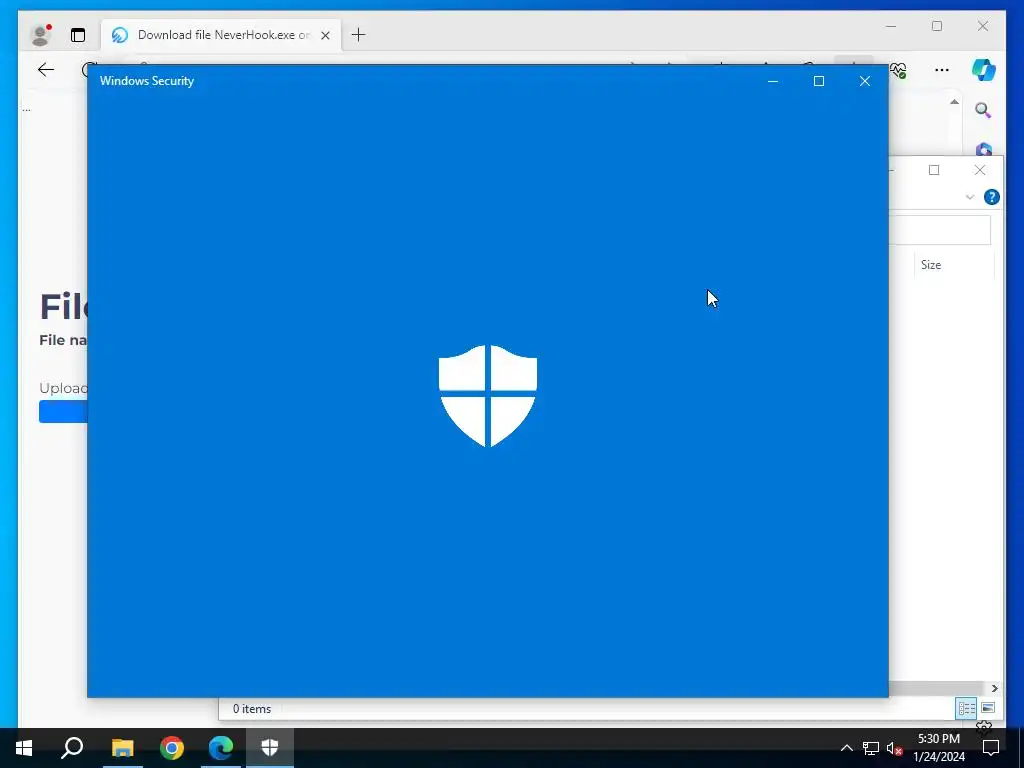Open the muted volume tray icon
The width and height of the screenshot is (1024, 768).
tap(895, 748)
